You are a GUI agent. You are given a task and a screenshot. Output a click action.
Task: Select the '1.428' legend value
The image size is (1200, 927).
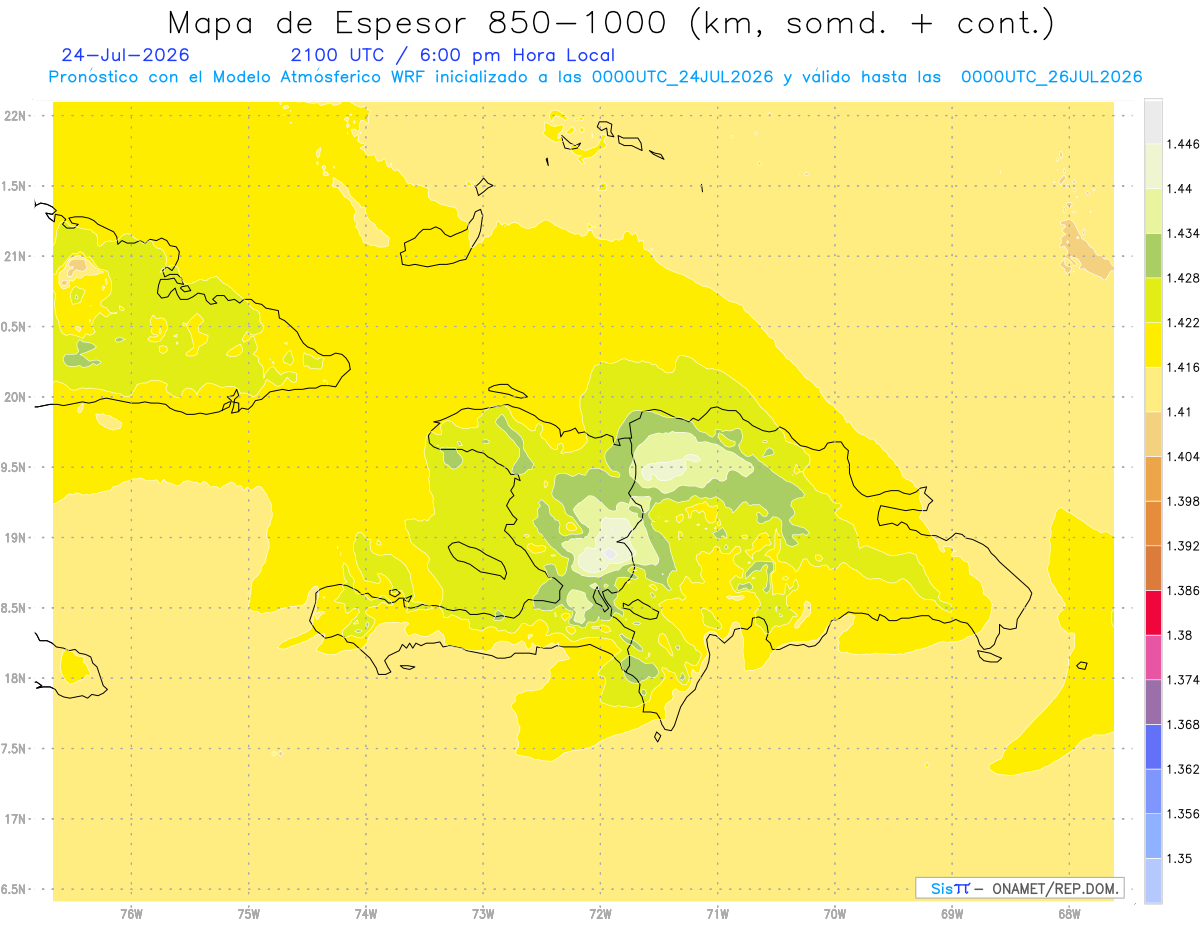click(x=1182, y=278)
